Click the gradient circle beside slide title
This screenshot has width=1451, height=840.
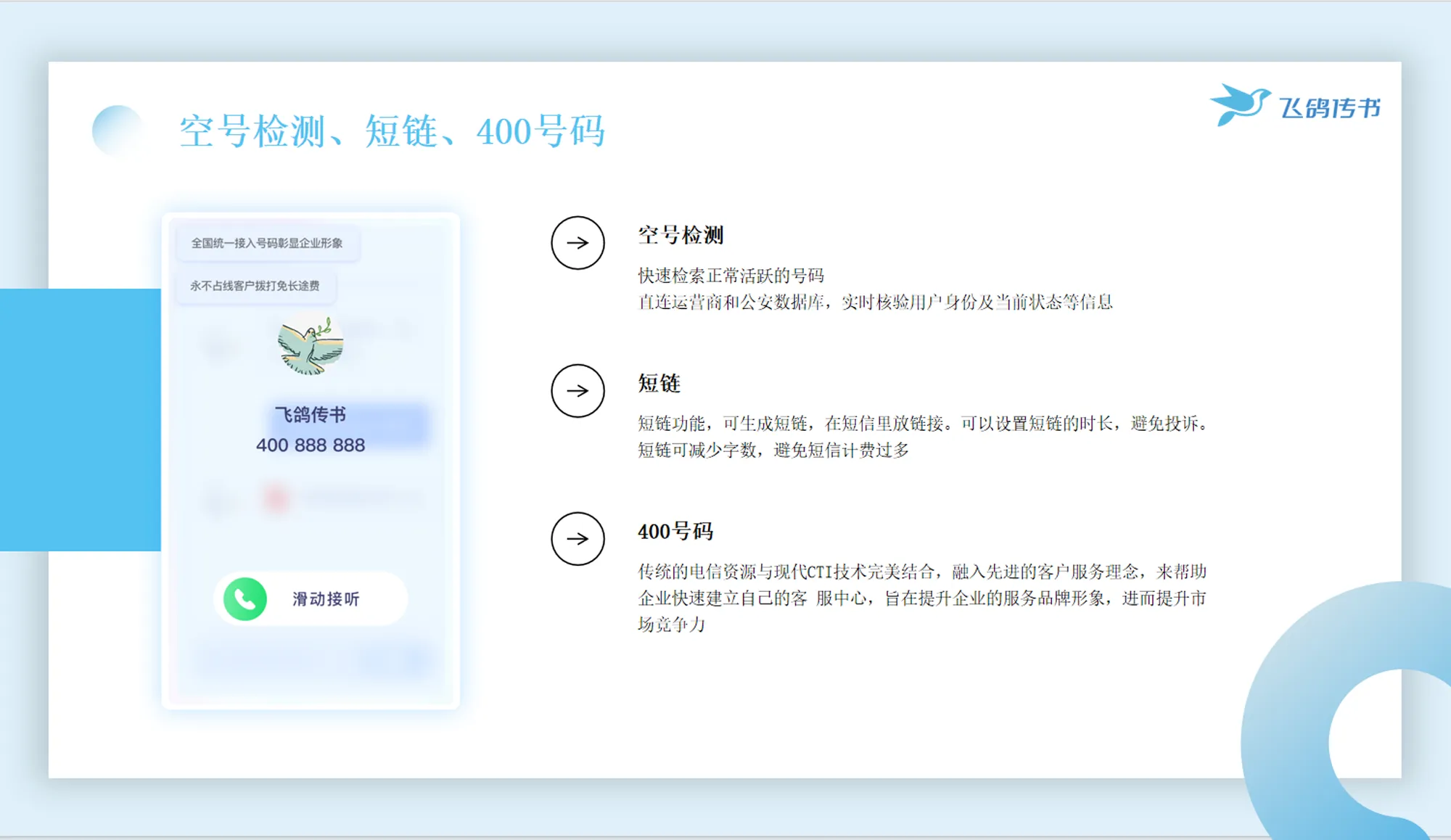[118, 131]
